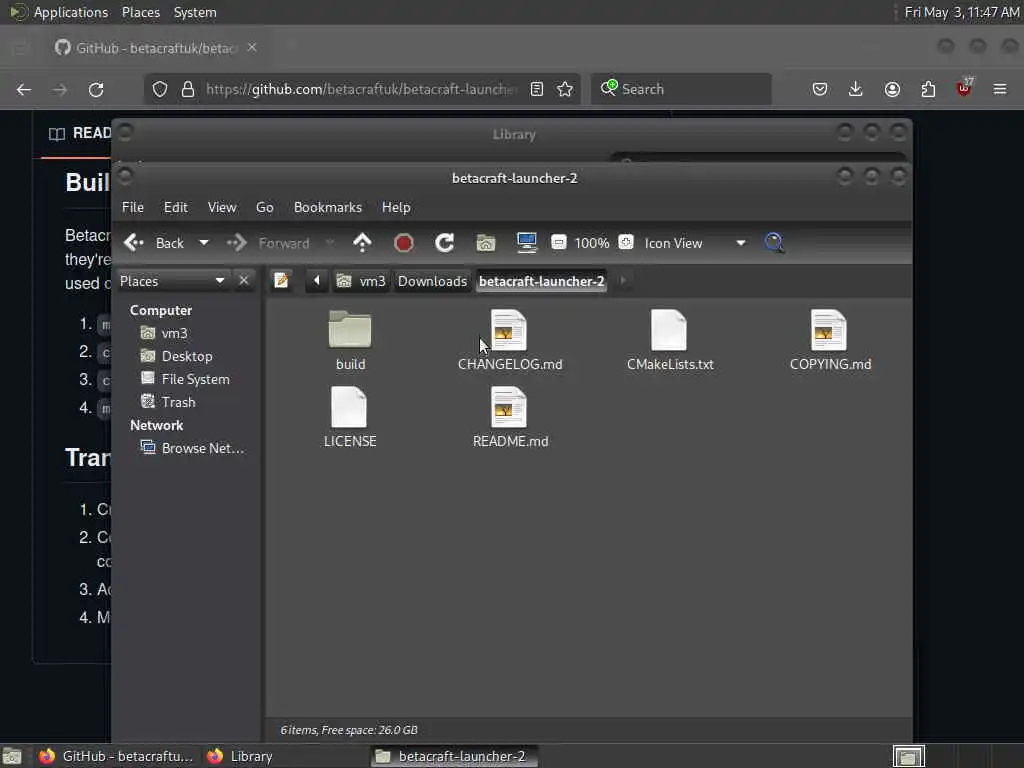This screenshot has width=1024, height=768.
Task: Select LICENSE file
Action: 350,417
